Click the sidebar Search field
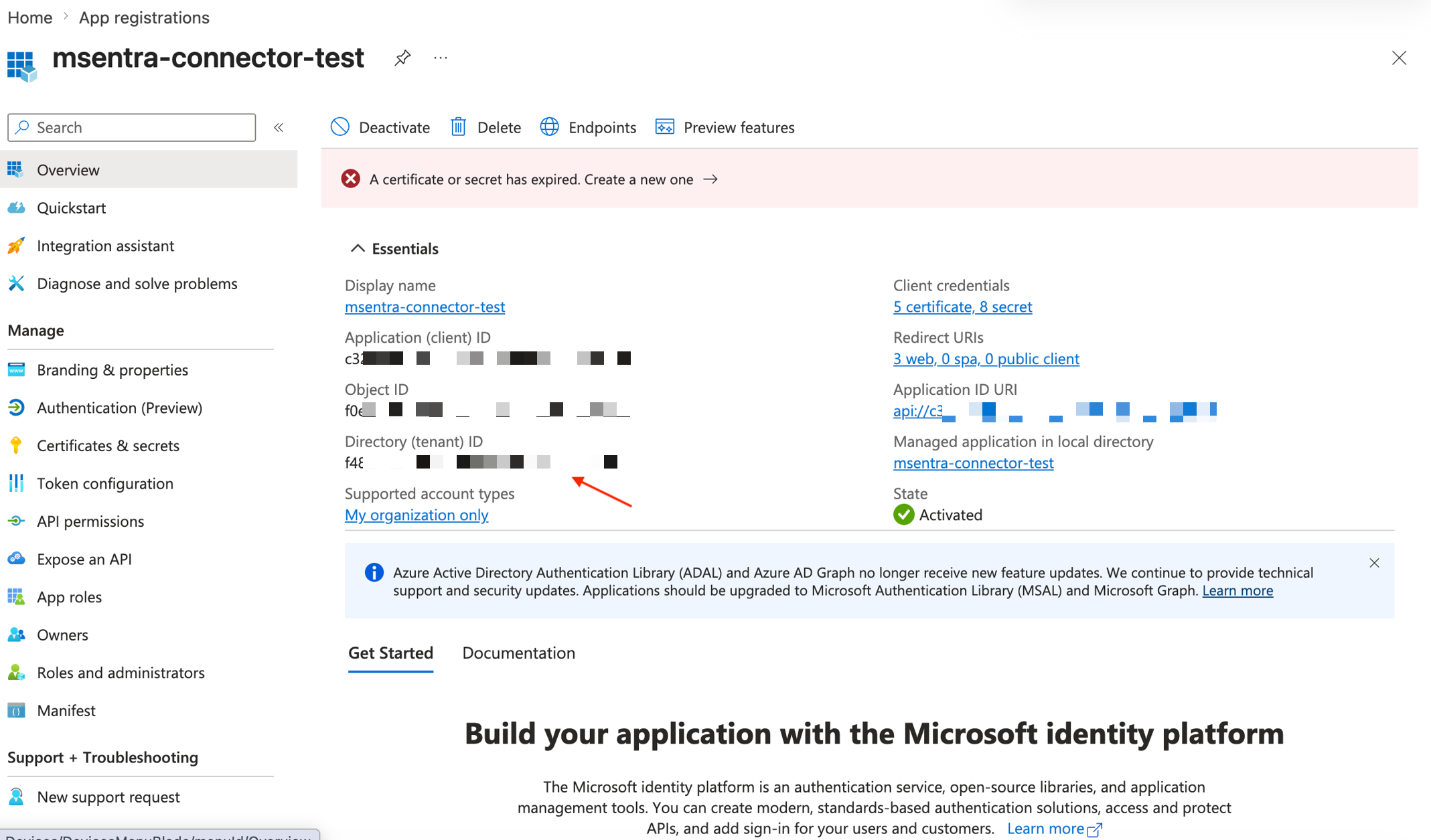The image size is (1431, 840). (x=132, y=127)
